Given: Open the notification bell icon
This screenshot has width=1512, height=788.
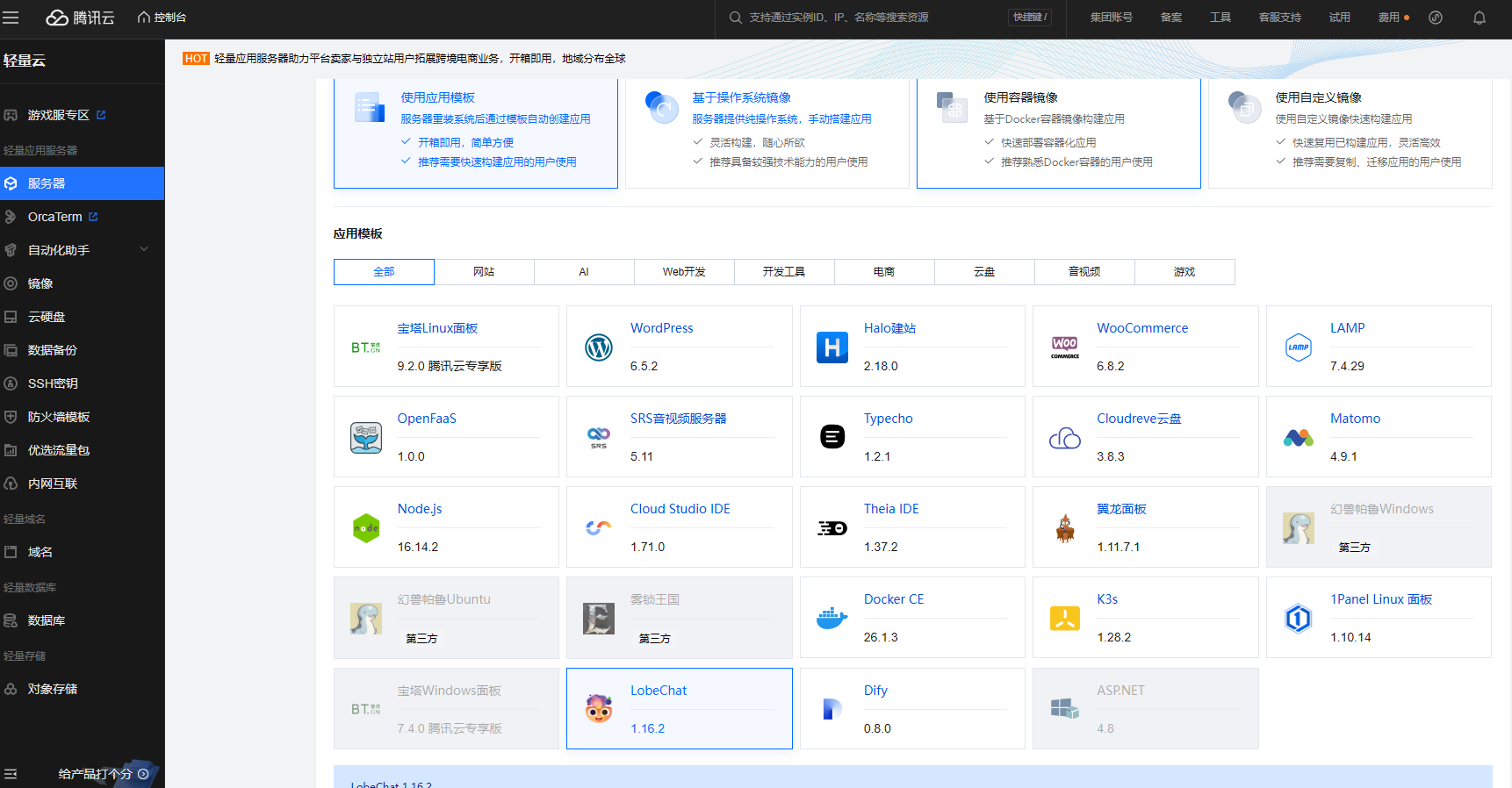Looking at the screenshot, I should (x=1480, y=18).
